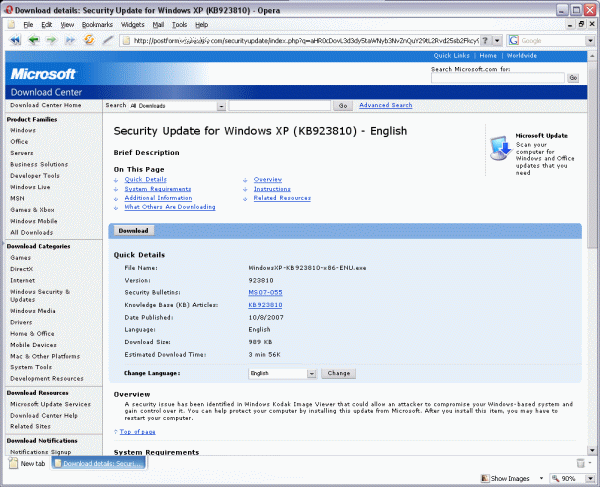Click the Google search engine icon
Image resolution: width=600 pixels, height=487 pixels.
(x=514, y=40)
